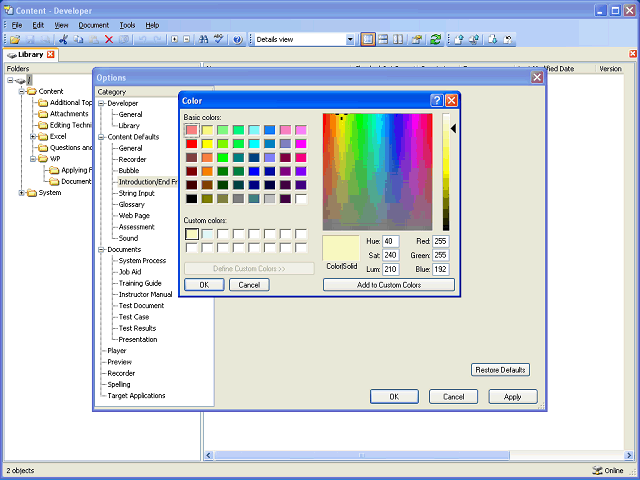The height and width of the screenshot is (480, 640).
Task: Click the Restore Defaults button
Action: coord(500,370)
